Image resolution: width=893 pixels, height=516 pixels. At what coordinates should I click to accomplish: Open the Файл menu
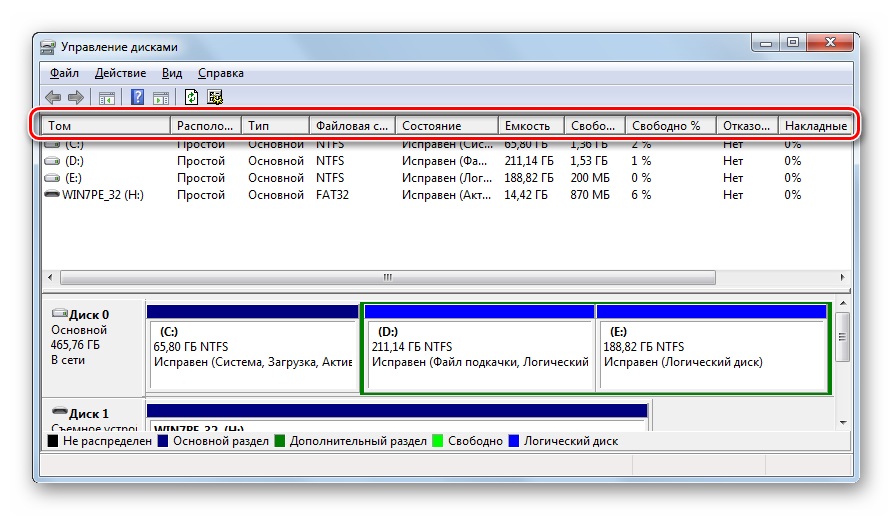(x=64, y=73)
